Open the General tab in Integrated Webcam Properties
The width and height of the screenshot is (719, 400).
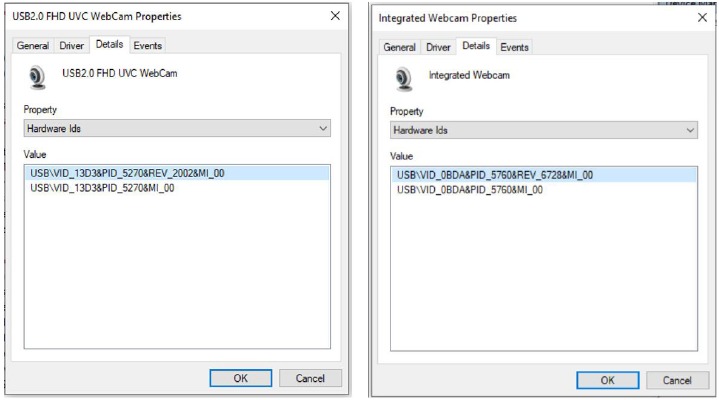tap(399, 47)
